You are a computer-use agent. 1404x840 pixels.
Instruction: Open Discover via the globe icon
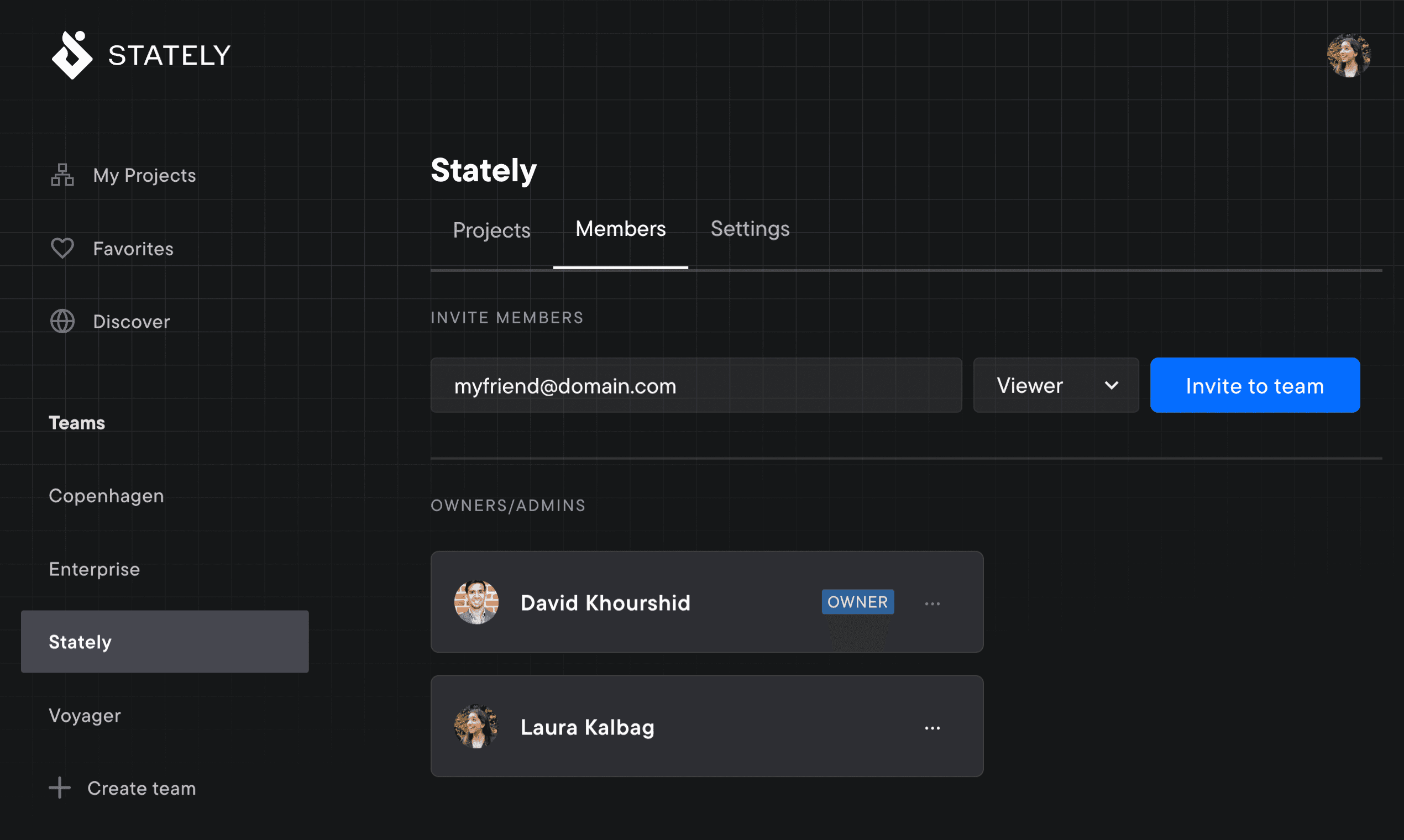tap(62, 321)
